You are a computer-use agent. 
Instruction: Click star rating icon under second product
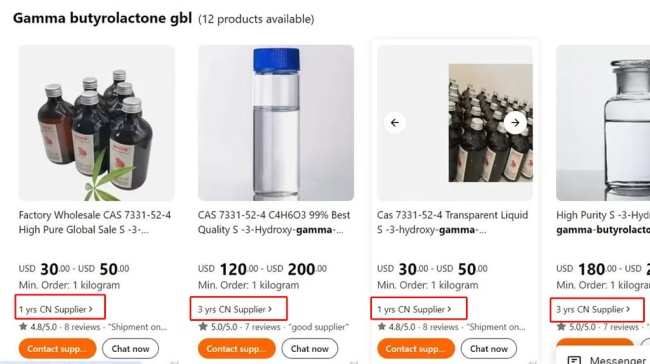203,327
